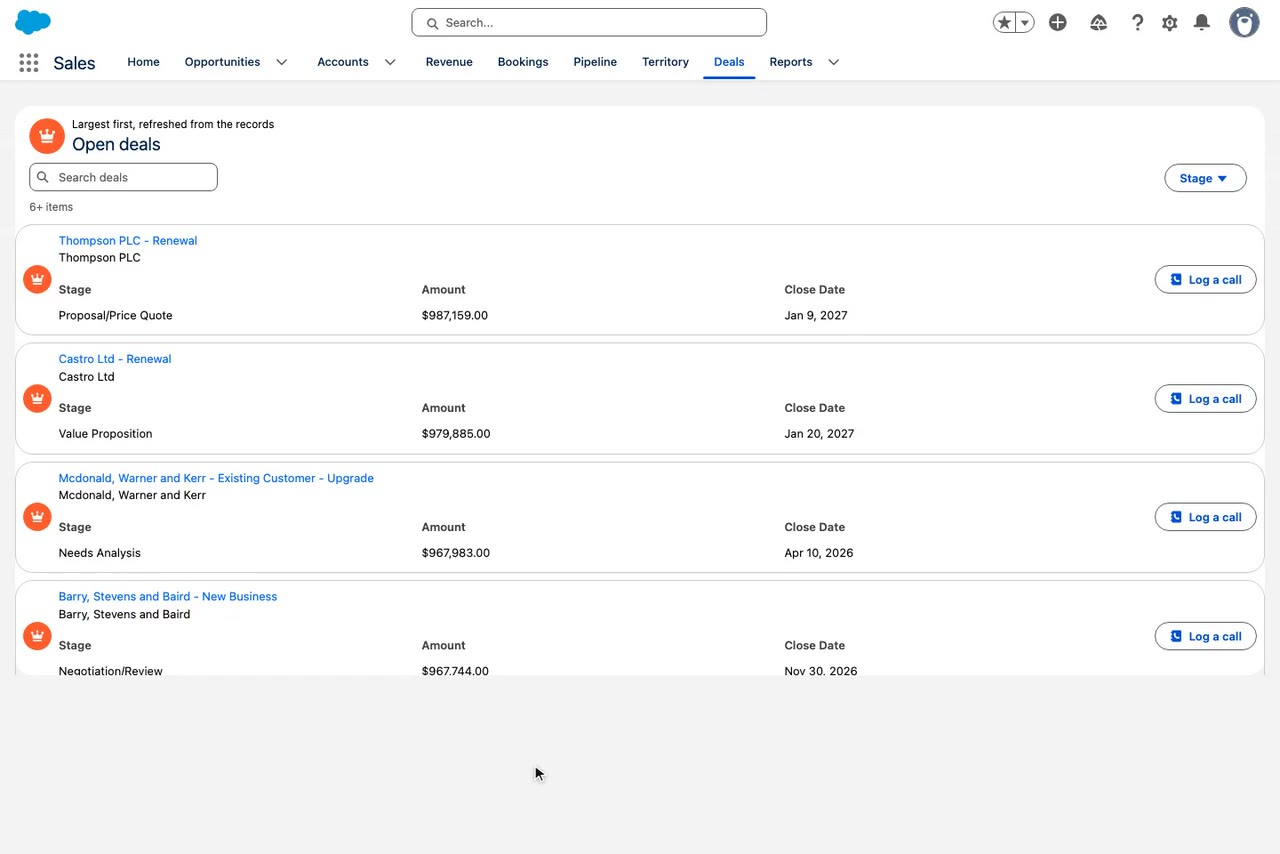This screenshot has width=1280, height=854.
Task: Click the Value Proposition stage value
Action: (x=106, y=434)
